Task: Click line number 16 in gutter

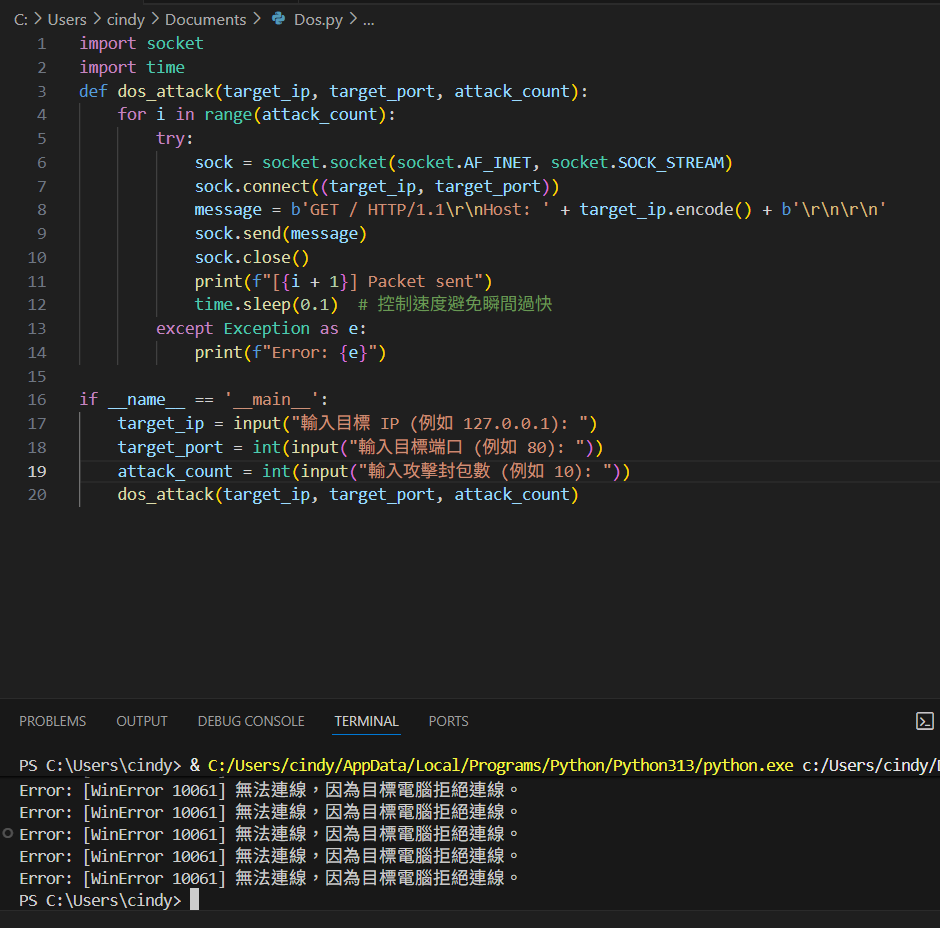Action: tap(37, 400)
